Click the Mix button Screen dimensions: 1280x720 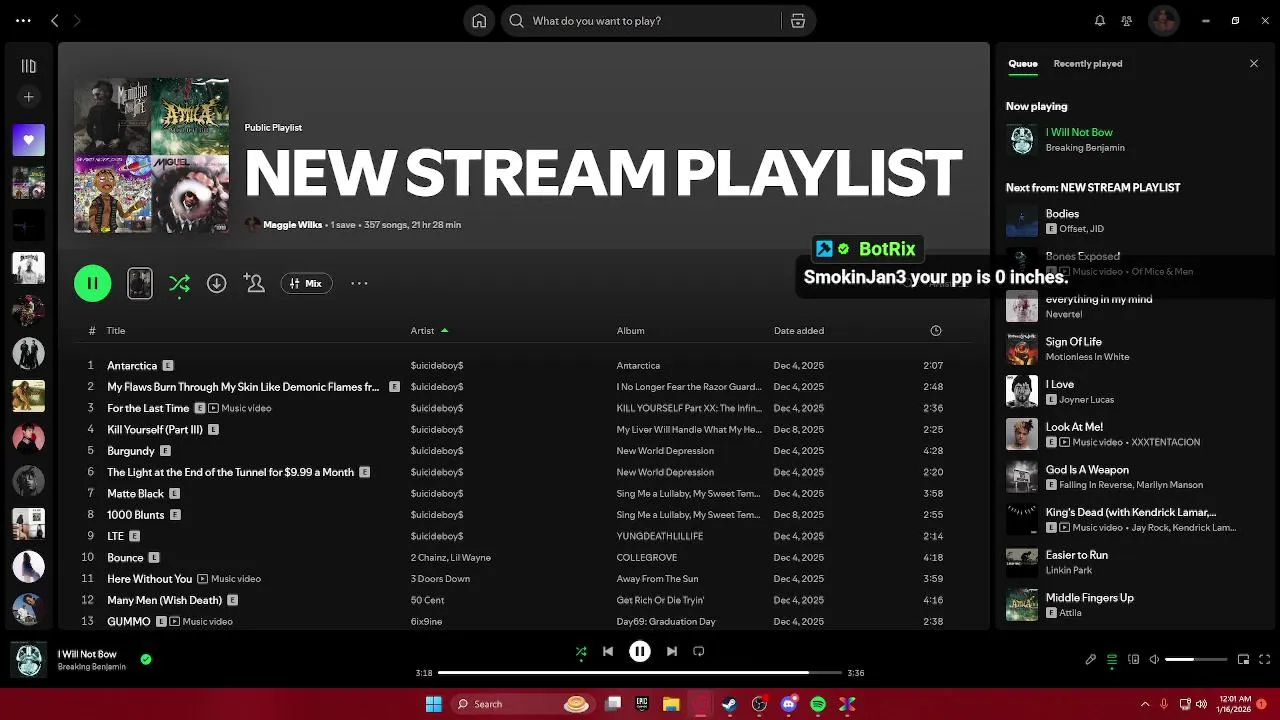(x=306, y=283)
